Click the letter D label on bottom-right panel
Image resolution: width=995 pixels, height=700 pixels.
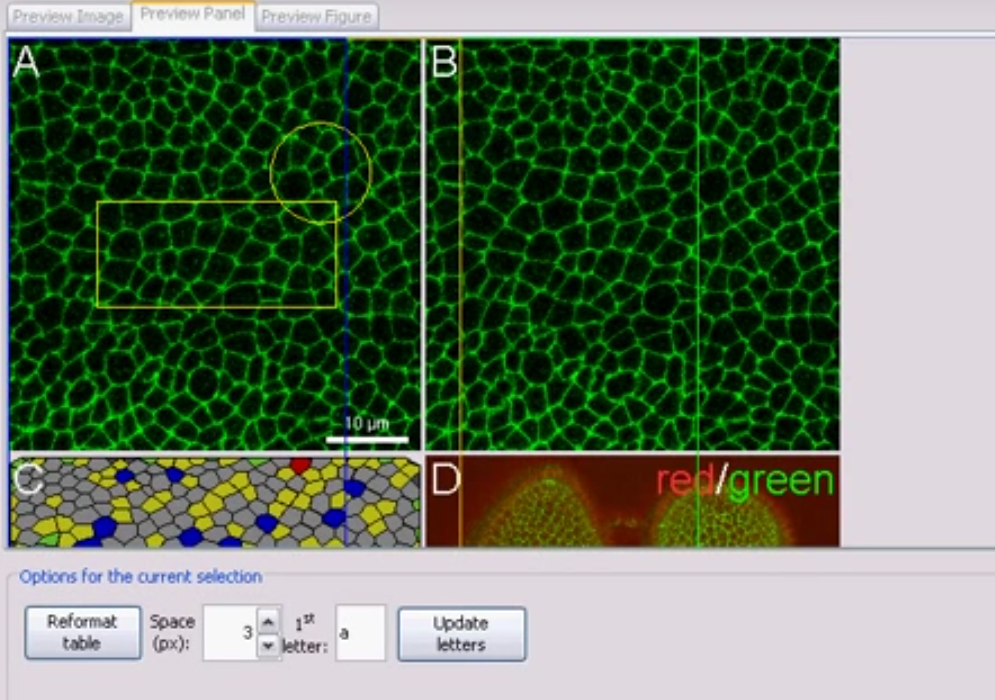pos(444,479)
